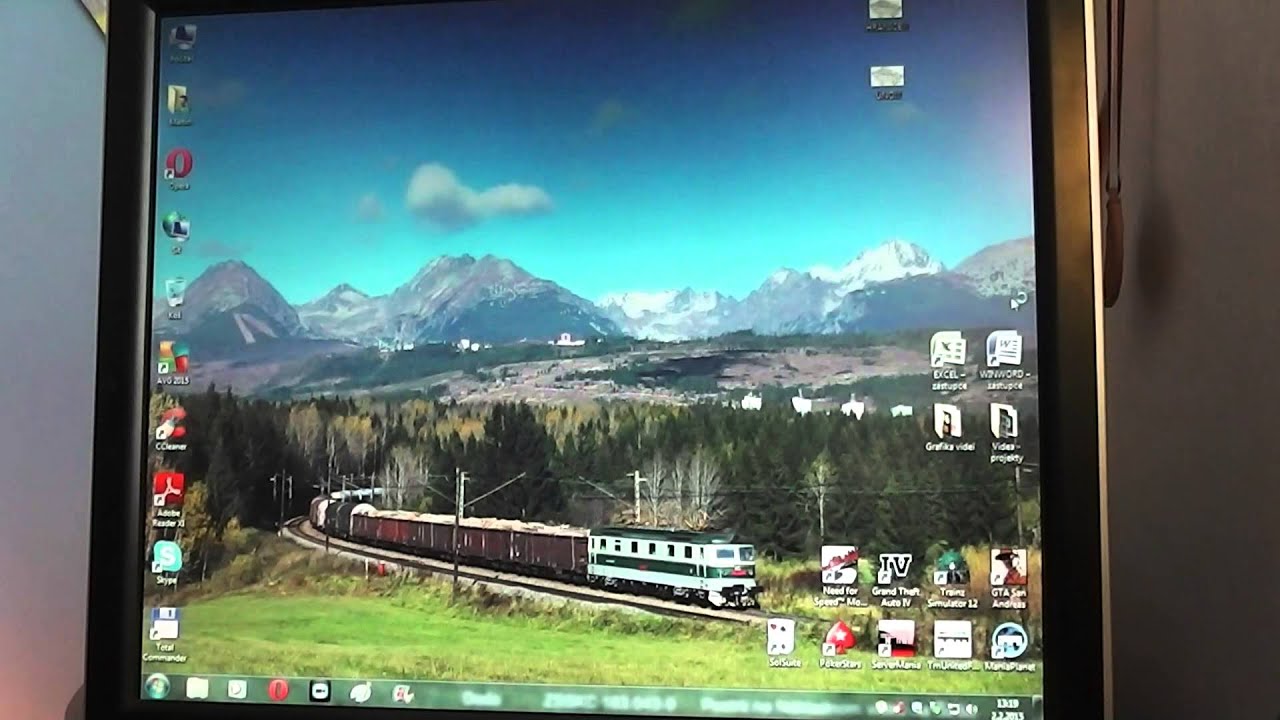Launch PokerStars from the desktop

click(x=838, y=645)
